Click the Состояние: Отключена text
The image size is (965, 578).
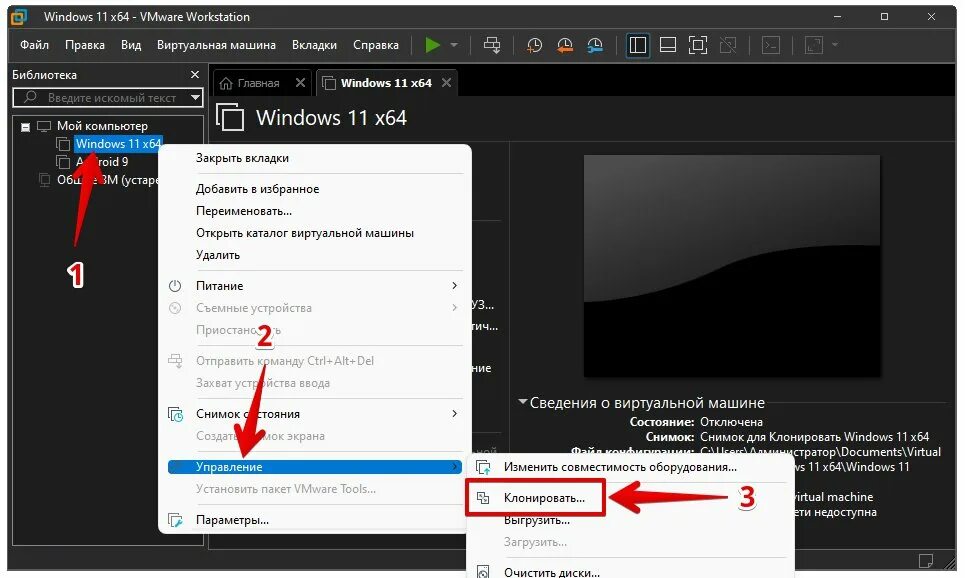pyautogui.click(x=696, y=422)
